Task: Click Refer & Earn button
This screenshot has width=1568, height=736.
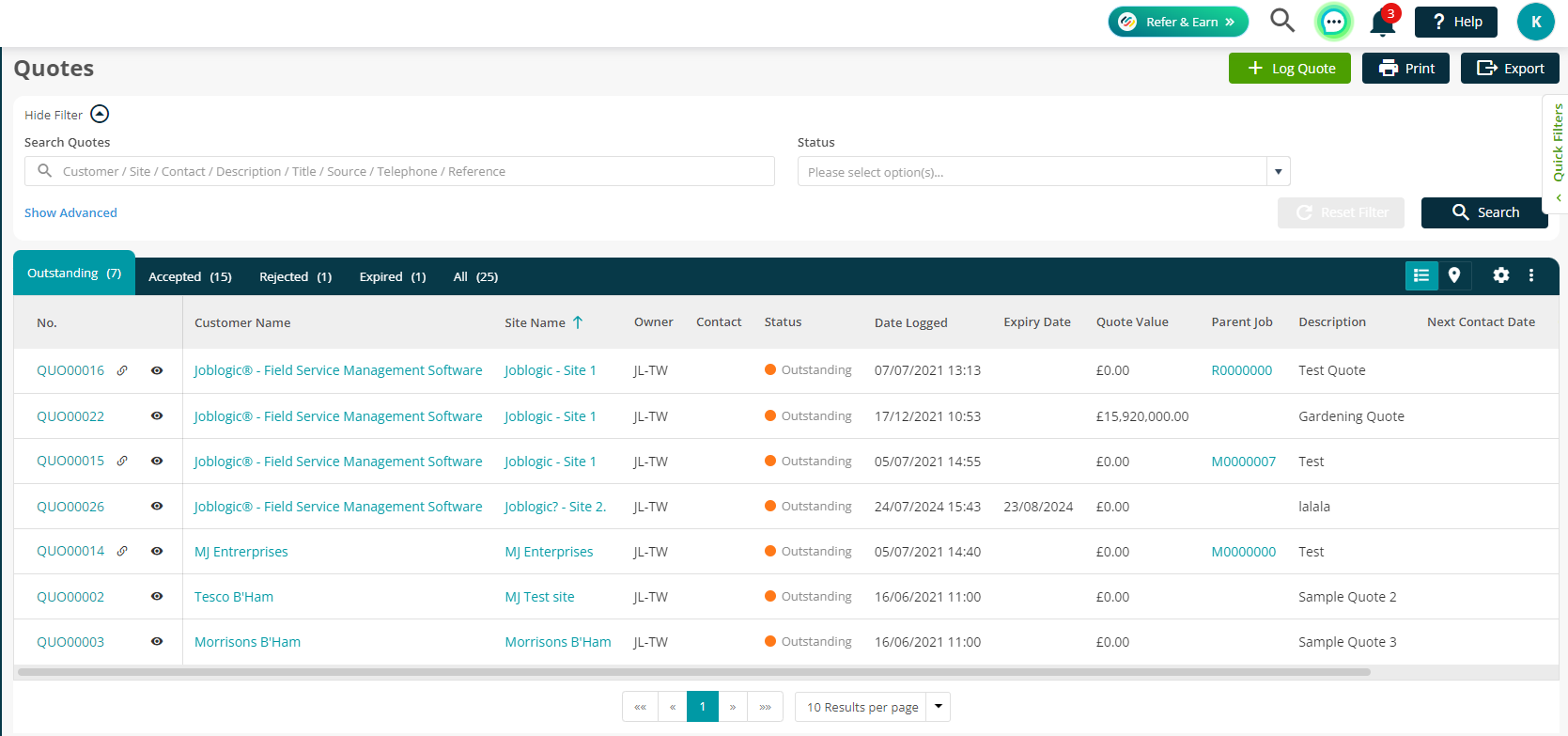Action: 1178,22
